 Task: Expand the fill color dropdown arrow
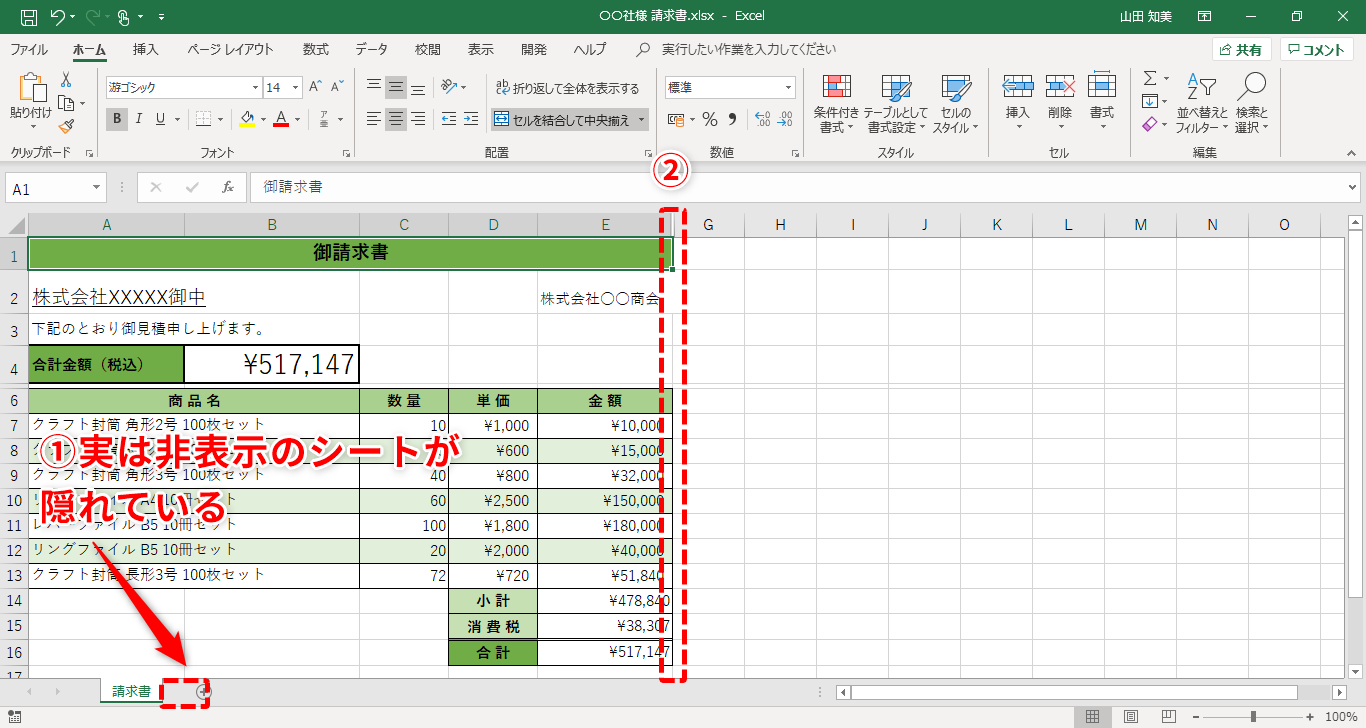(263, 119)
